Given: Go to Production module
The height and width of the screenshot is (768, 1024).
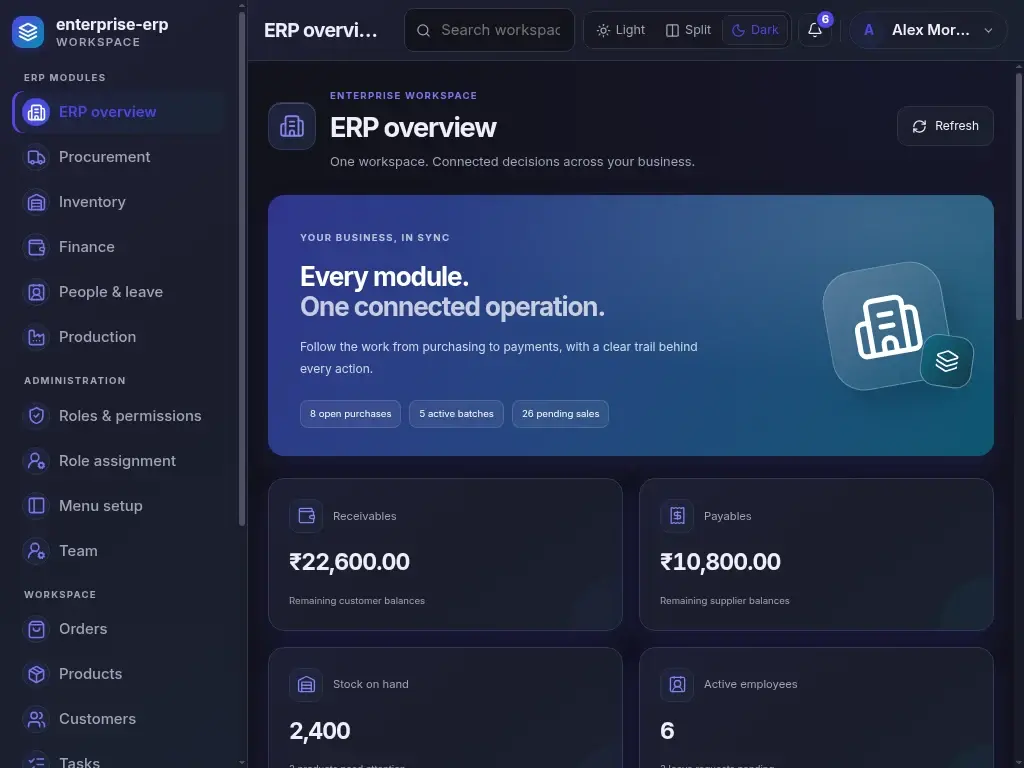Looking at the screenshot, I should tap(119, 337).
